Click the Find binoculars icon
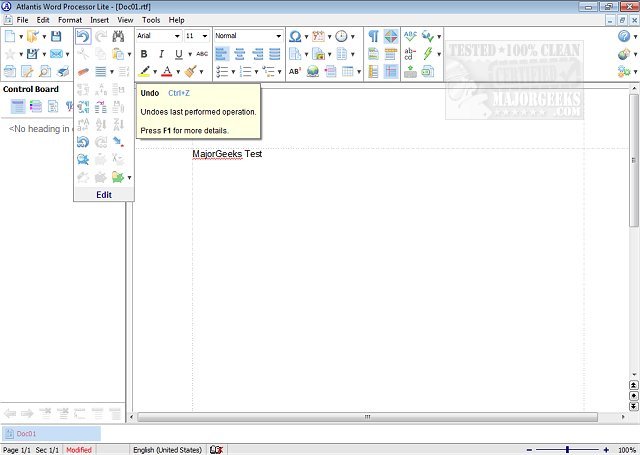This screenshot has height=455, width=640. 116,36
